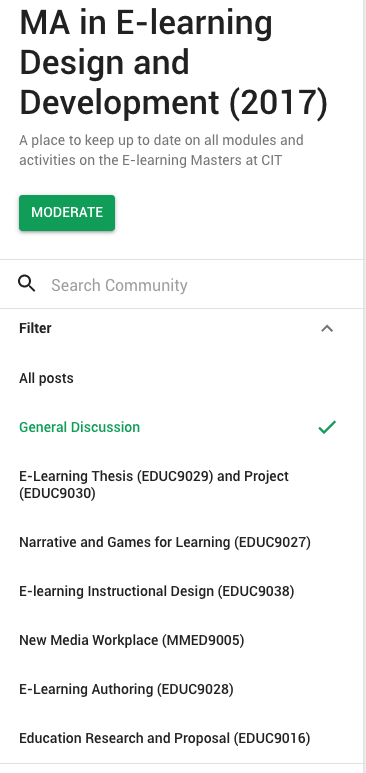
Task: Click the green MODERATE button
Action: point(67,212)
